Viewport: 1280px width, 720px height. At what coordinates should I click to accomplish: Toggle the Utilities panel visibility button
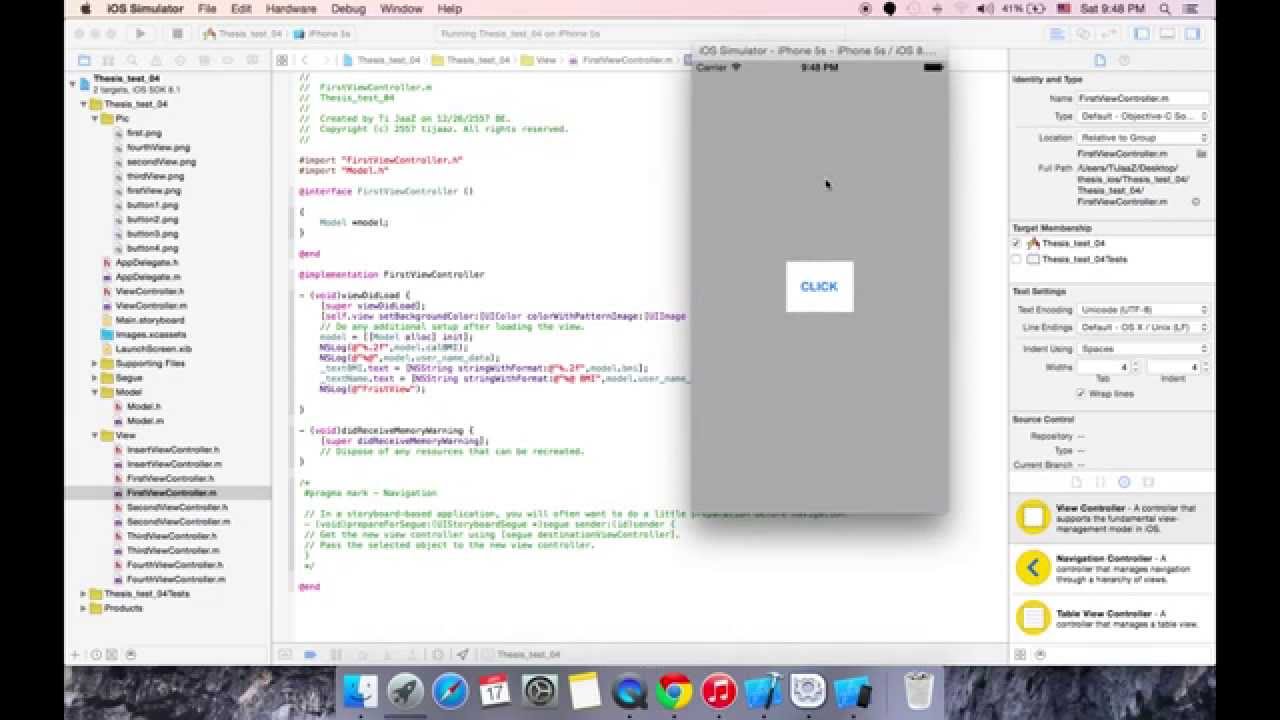click(x=1192, y=33)
